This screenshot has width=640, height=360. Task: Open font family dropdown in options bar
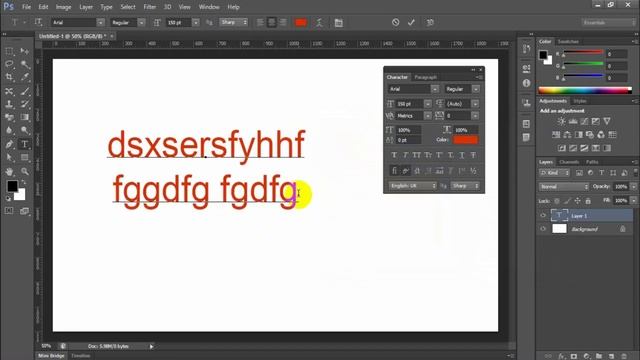100,22
